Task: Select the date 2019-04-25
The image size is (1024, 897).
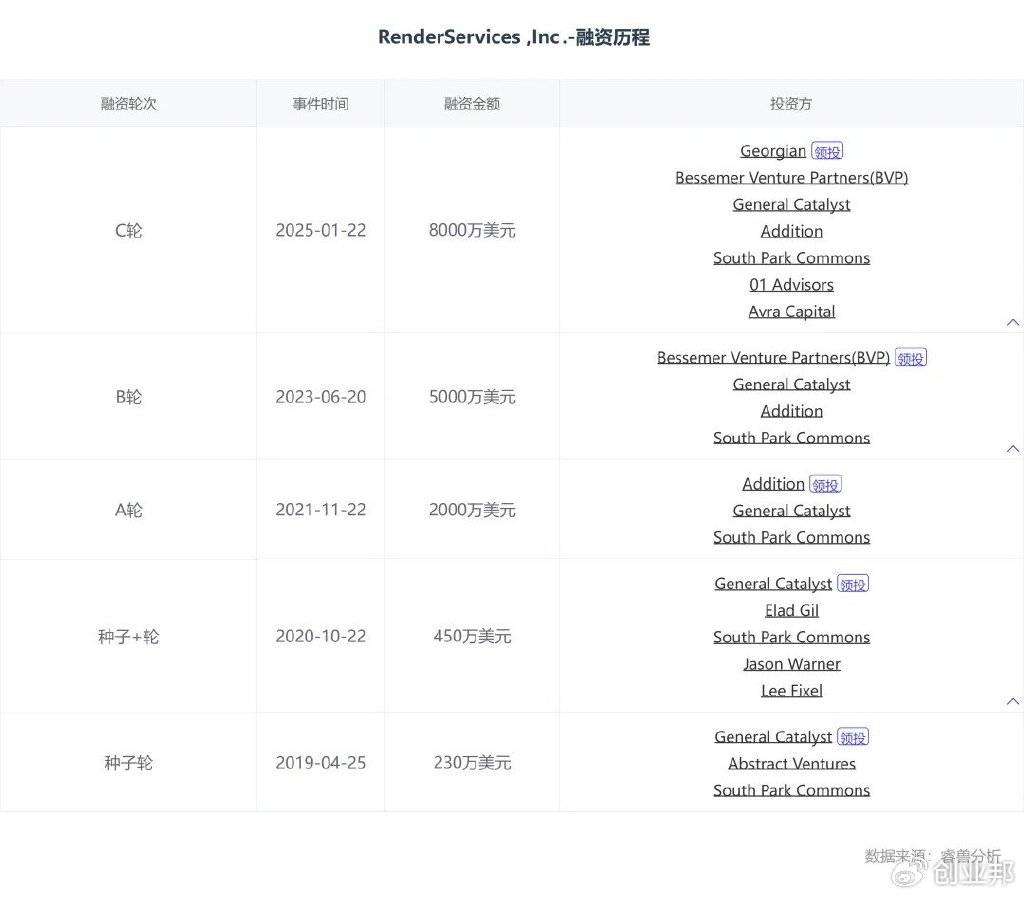Action: tap(321, 763)
